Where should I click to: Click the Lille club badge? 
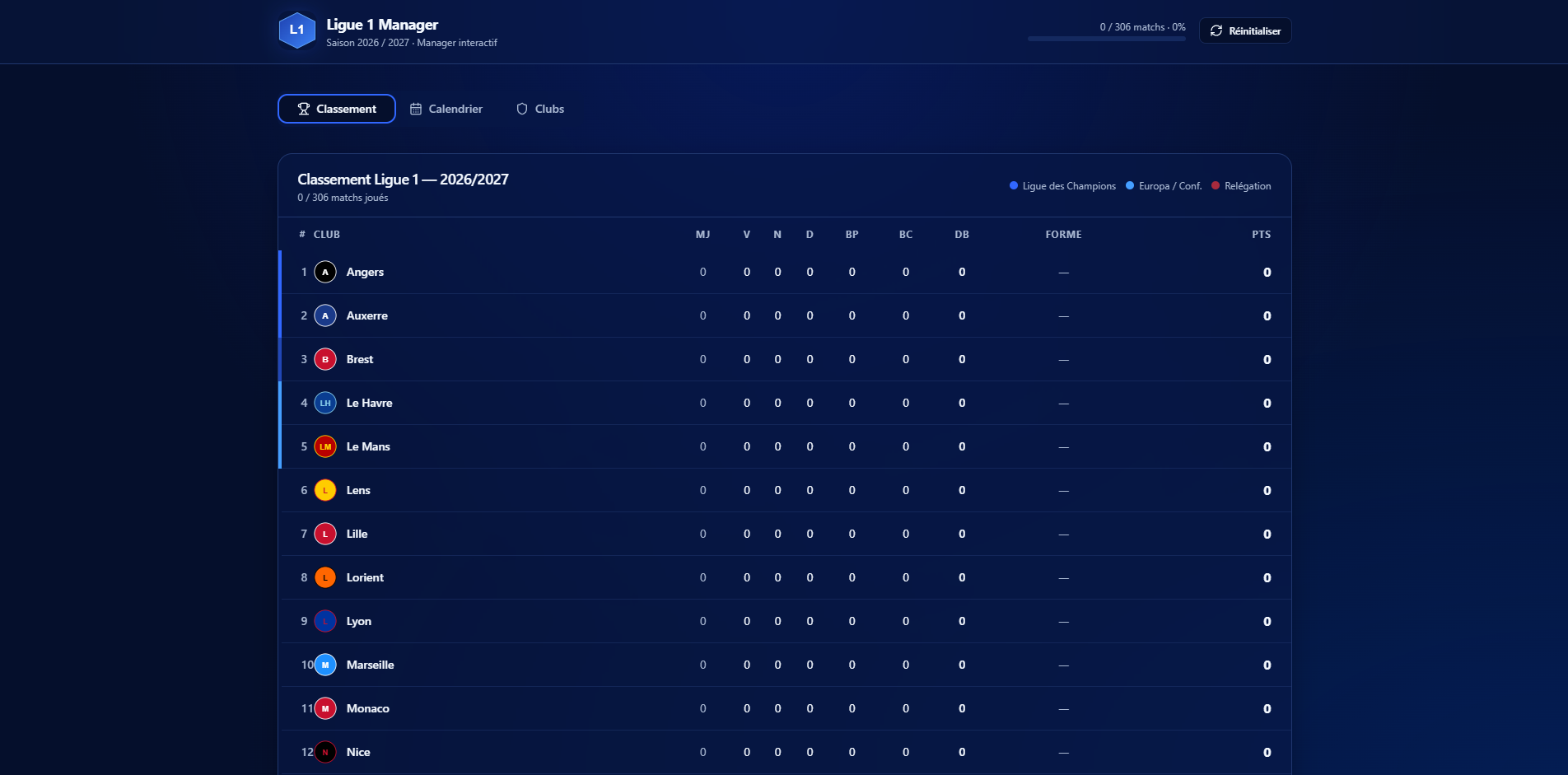click(x=325, y=534)
